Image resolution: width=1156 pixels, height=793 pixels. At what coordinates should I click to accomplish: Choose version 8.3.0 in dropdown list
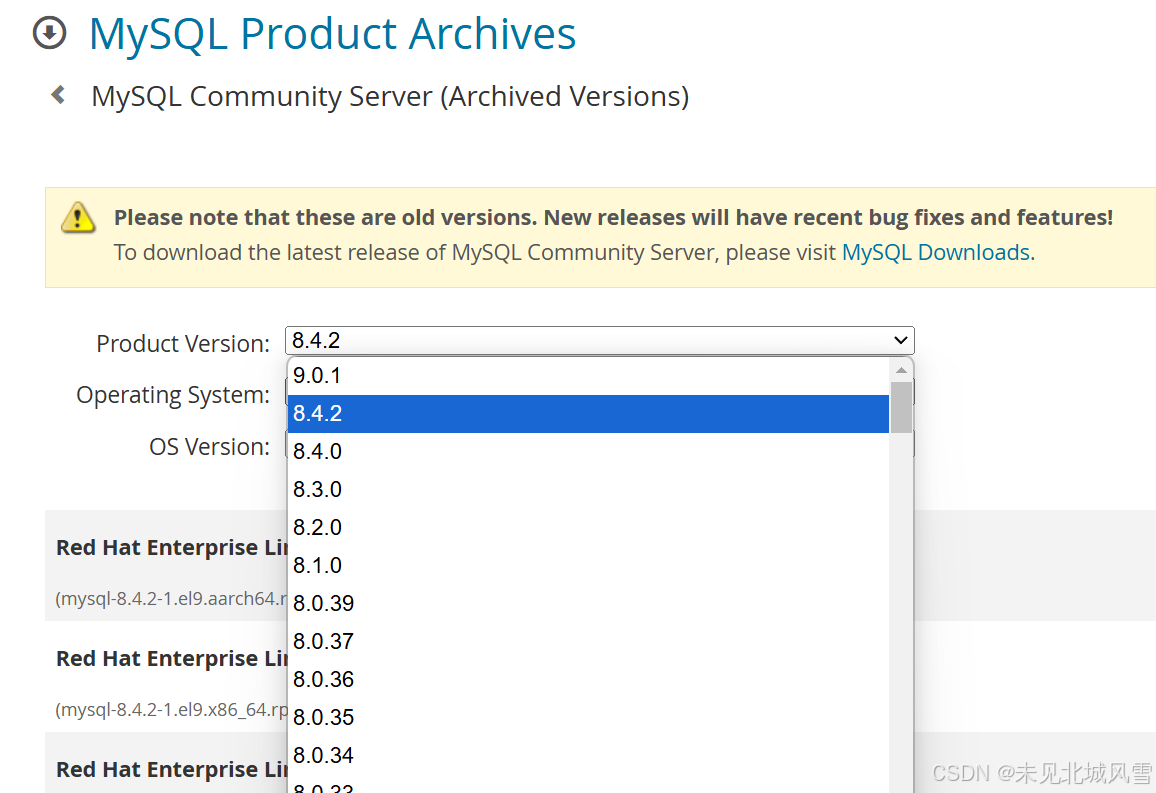point(588,489)
